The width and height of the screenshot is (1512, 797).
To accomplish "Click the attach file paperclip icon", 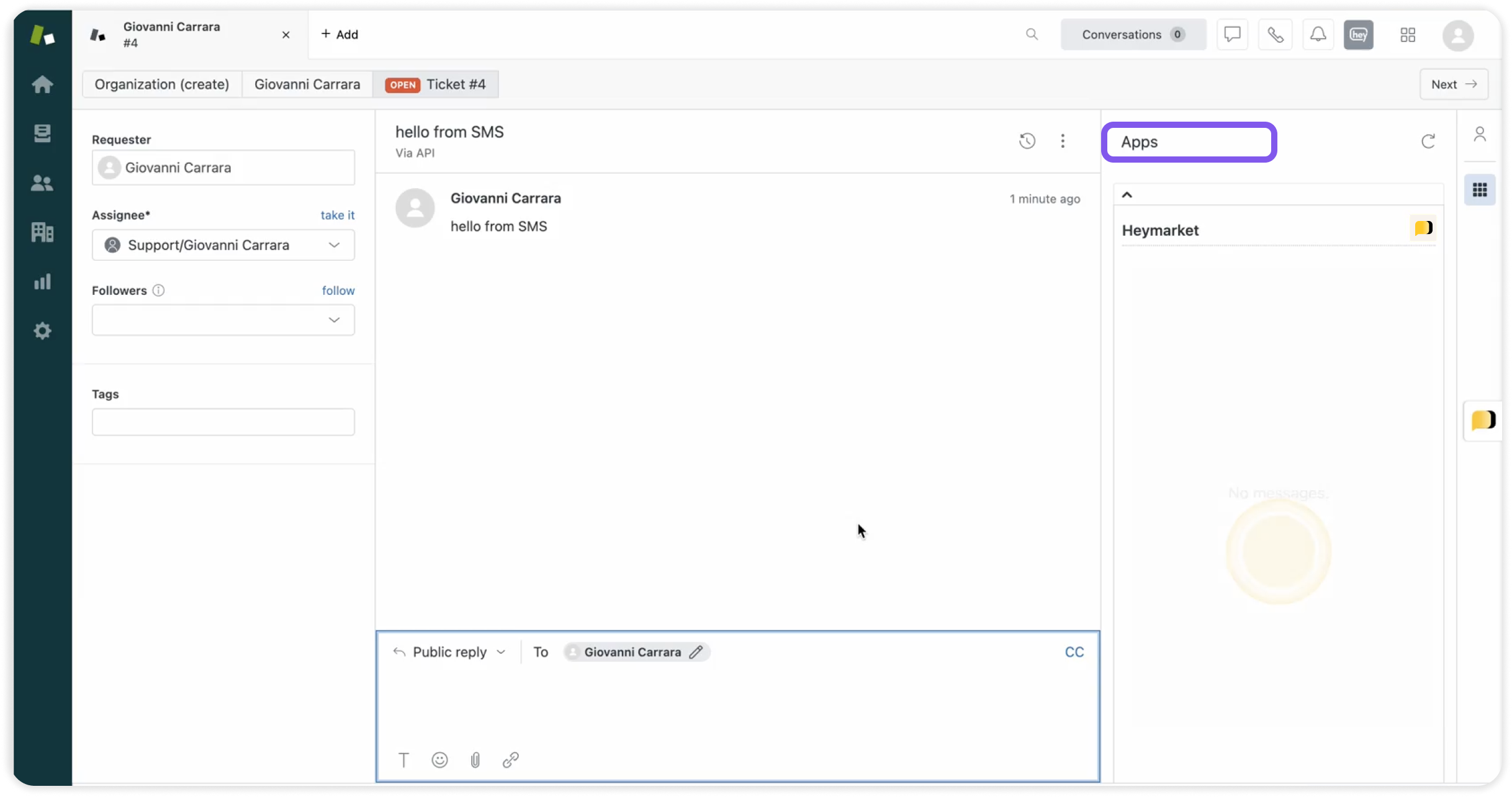I will (x=475, y=760).
